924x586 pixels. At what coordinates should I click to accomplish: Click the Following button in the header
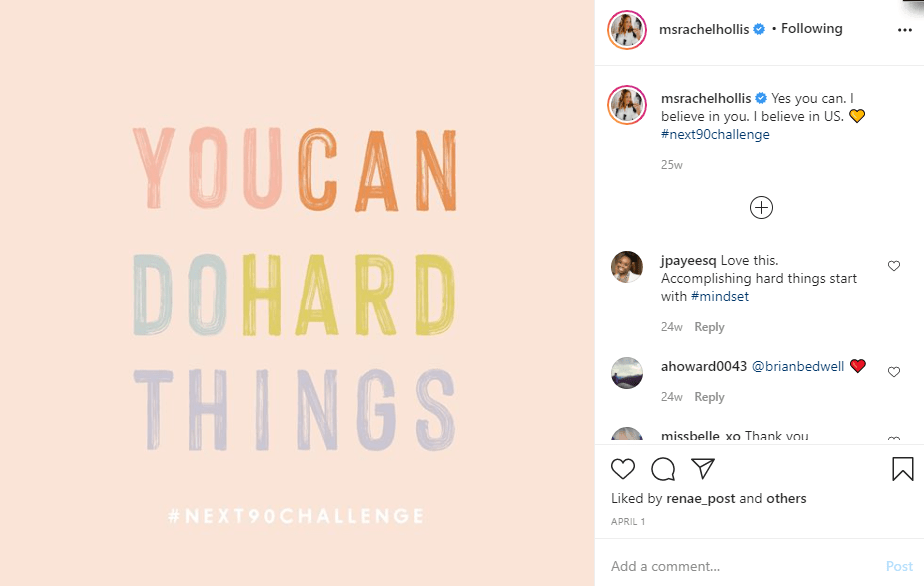pos(811,29)
